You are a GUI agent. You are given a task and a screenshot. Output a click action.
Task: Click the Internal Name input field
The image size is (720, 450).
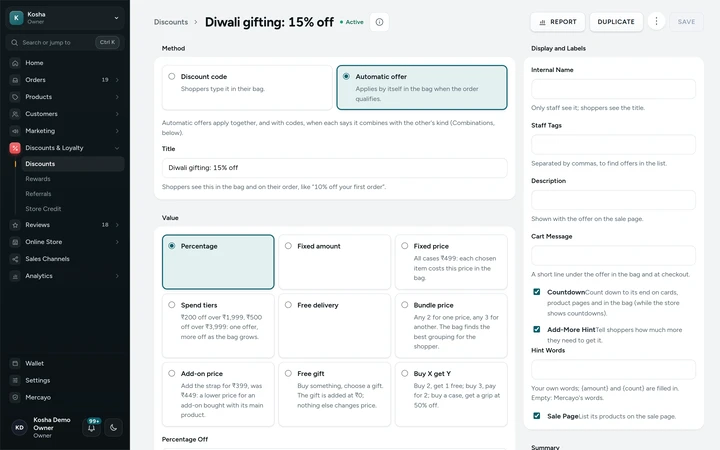tap(613, 89)
